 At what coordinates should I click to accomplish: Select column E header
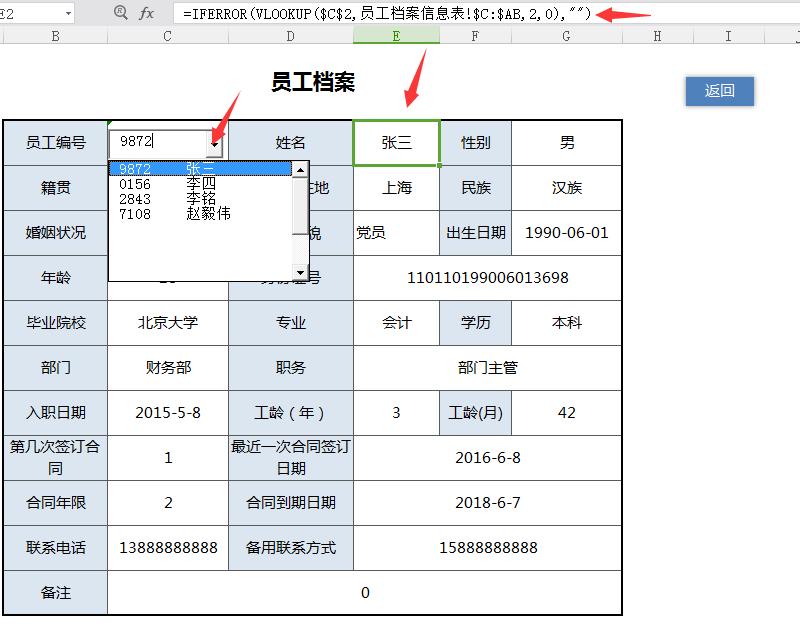[397, 35]
